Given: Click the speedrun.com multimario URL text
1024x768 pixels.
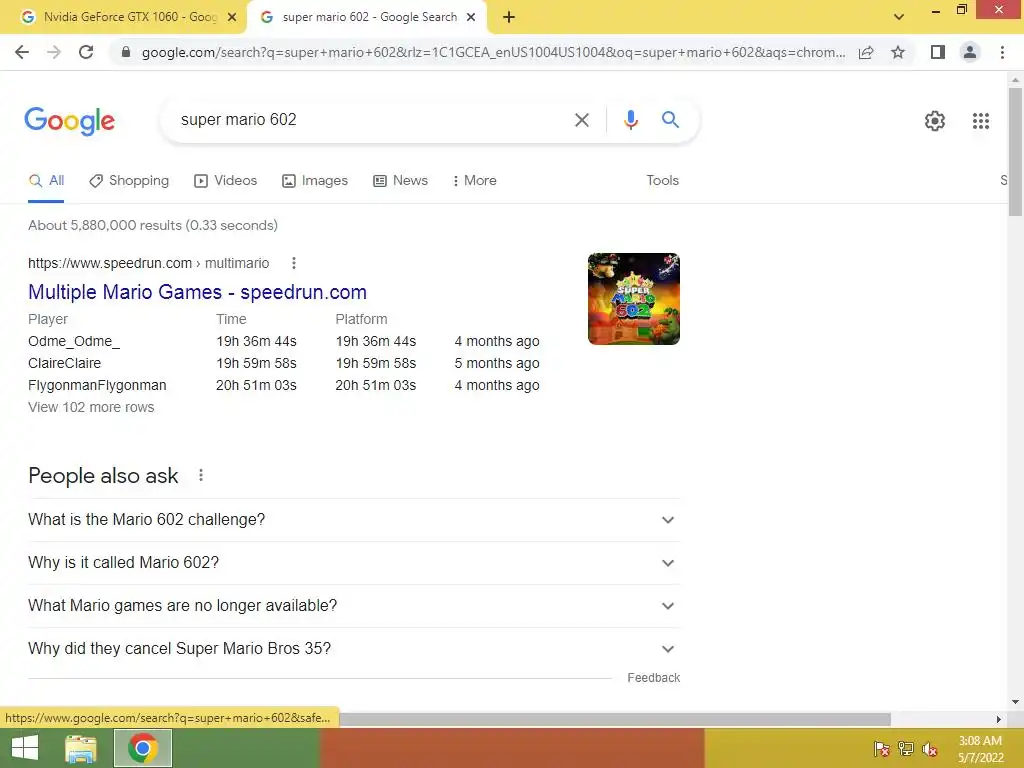Looking at the screenshot, I should tap(148, 263).
